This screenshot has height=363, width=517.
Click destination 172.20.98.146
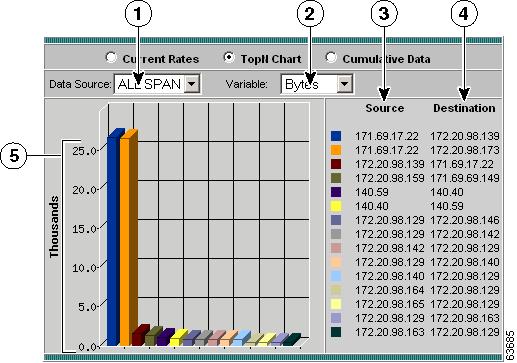(x=465, y=220)
